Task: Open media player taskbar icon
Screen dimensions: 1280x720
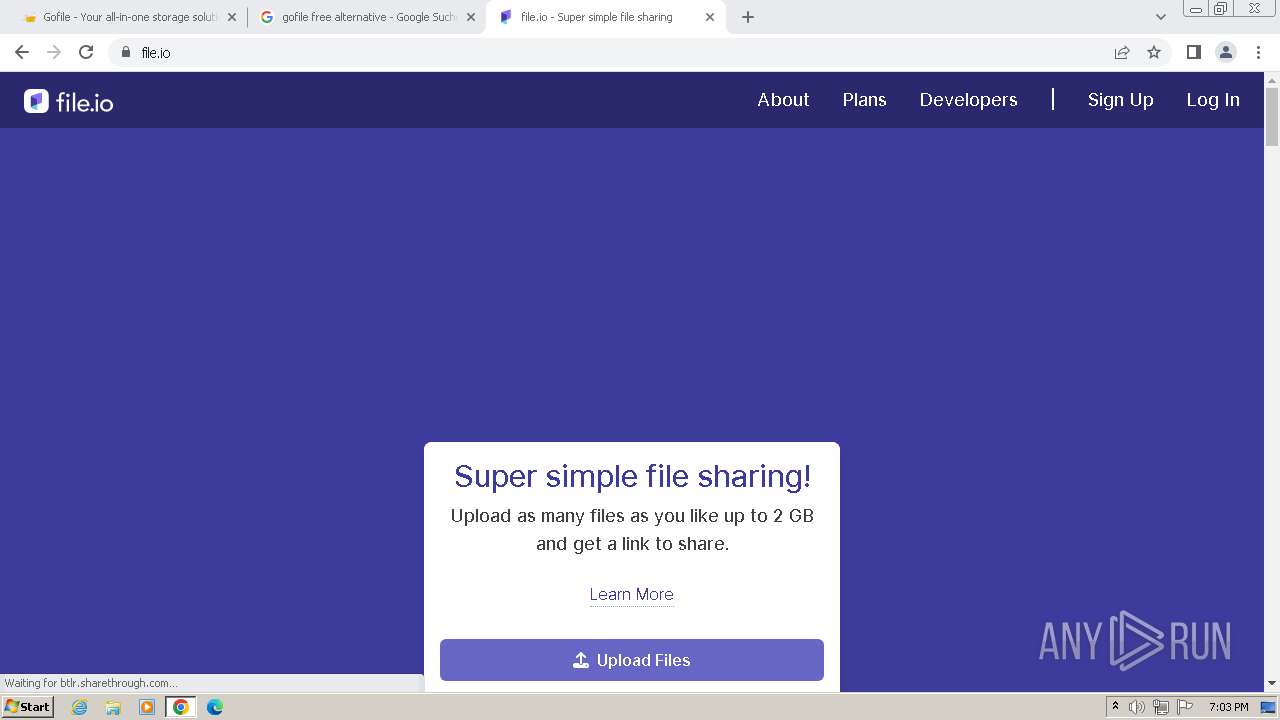Action: pos(147,707)
